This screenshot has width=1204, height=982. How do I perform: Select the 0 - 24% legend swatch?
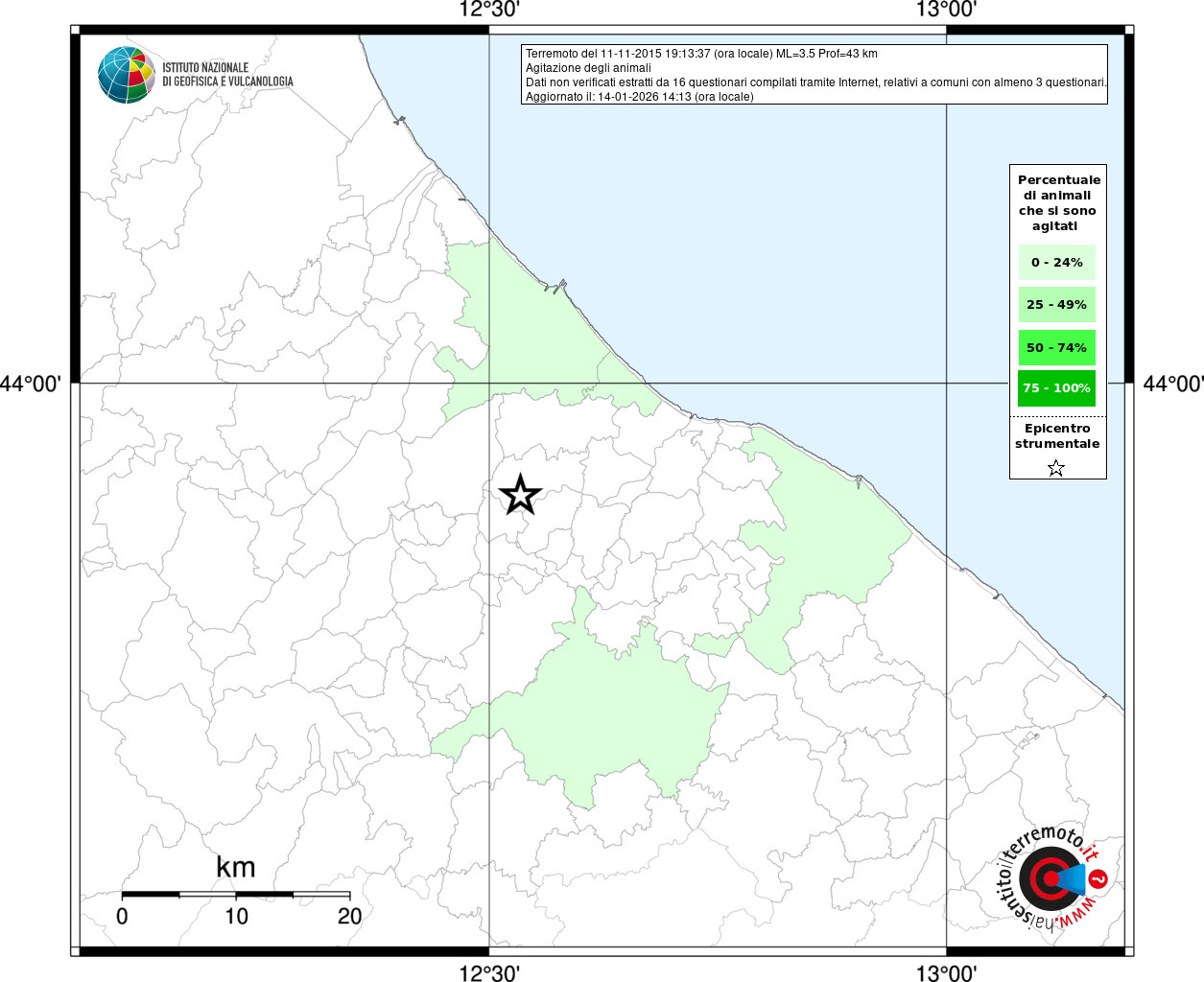(x=1056, y=262)
